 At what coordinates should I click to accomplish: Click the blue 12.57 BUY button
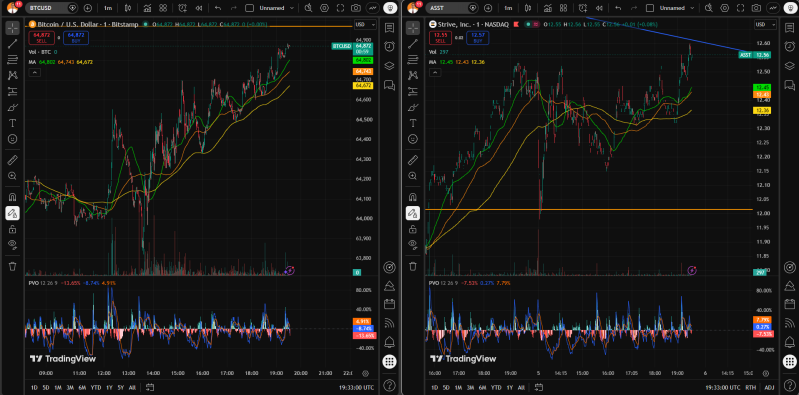point(477,38)
